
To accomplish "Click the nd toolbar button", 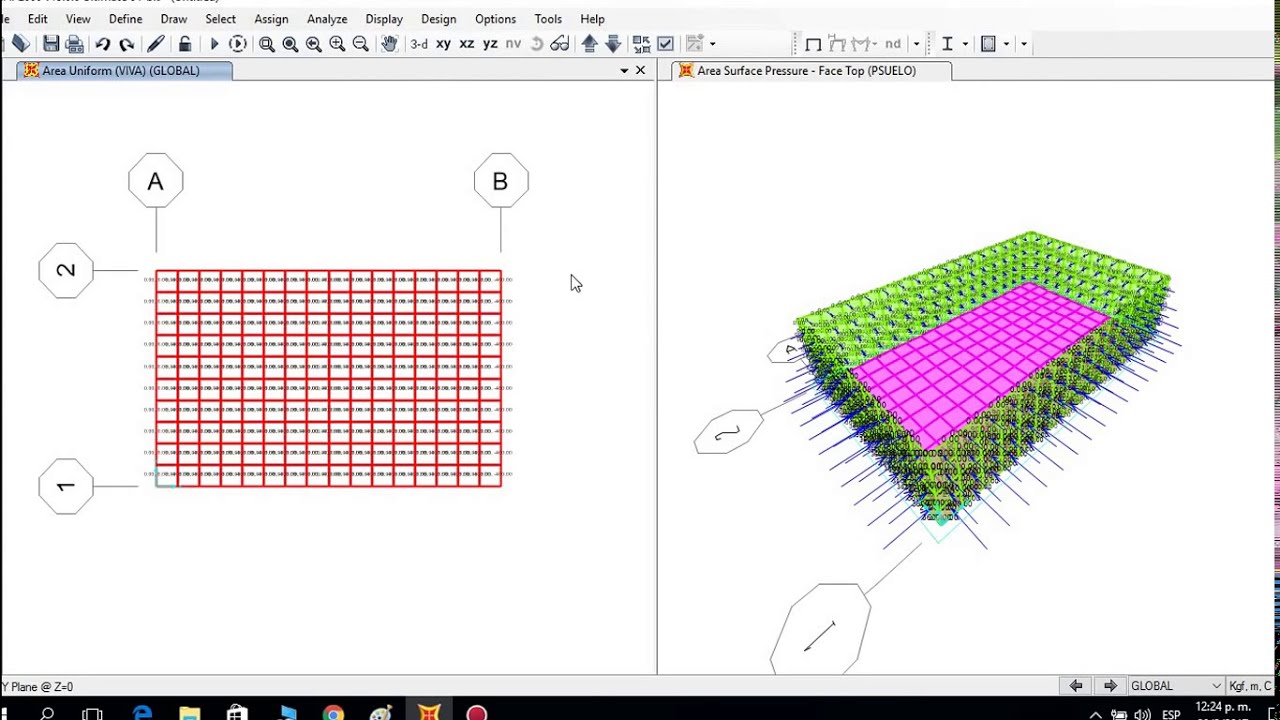I will pyautogui.click(x=892, y=44).
